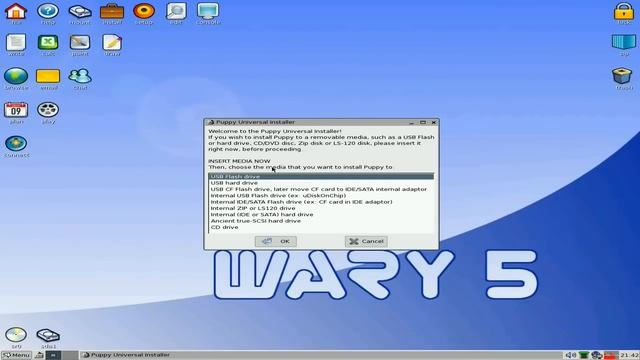Open the write word processor icon
Viewport: 640px width, 360px height.
pyautogui.click(x=16, y=42)
